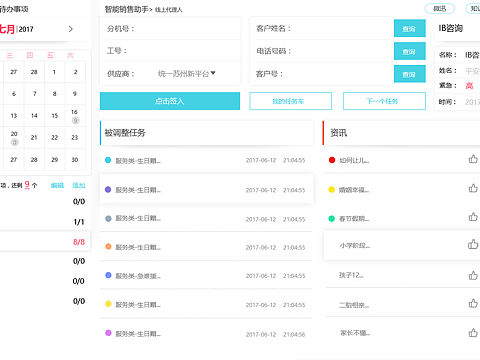
Task: Like the 孩子12 news item
Action: click(473, 275)
